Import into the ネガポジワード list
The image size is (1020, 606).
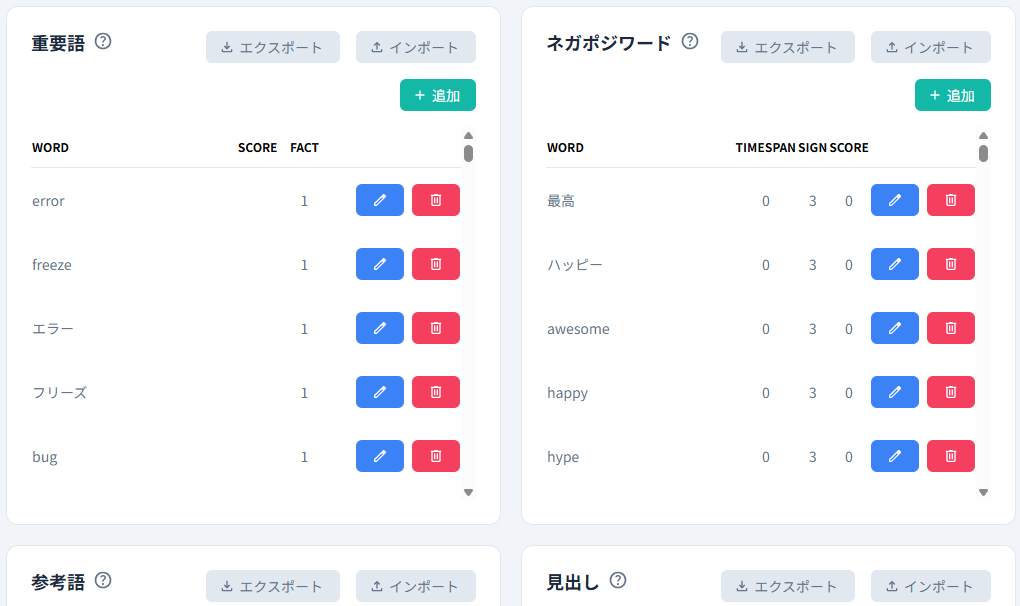tap(930, 47)
